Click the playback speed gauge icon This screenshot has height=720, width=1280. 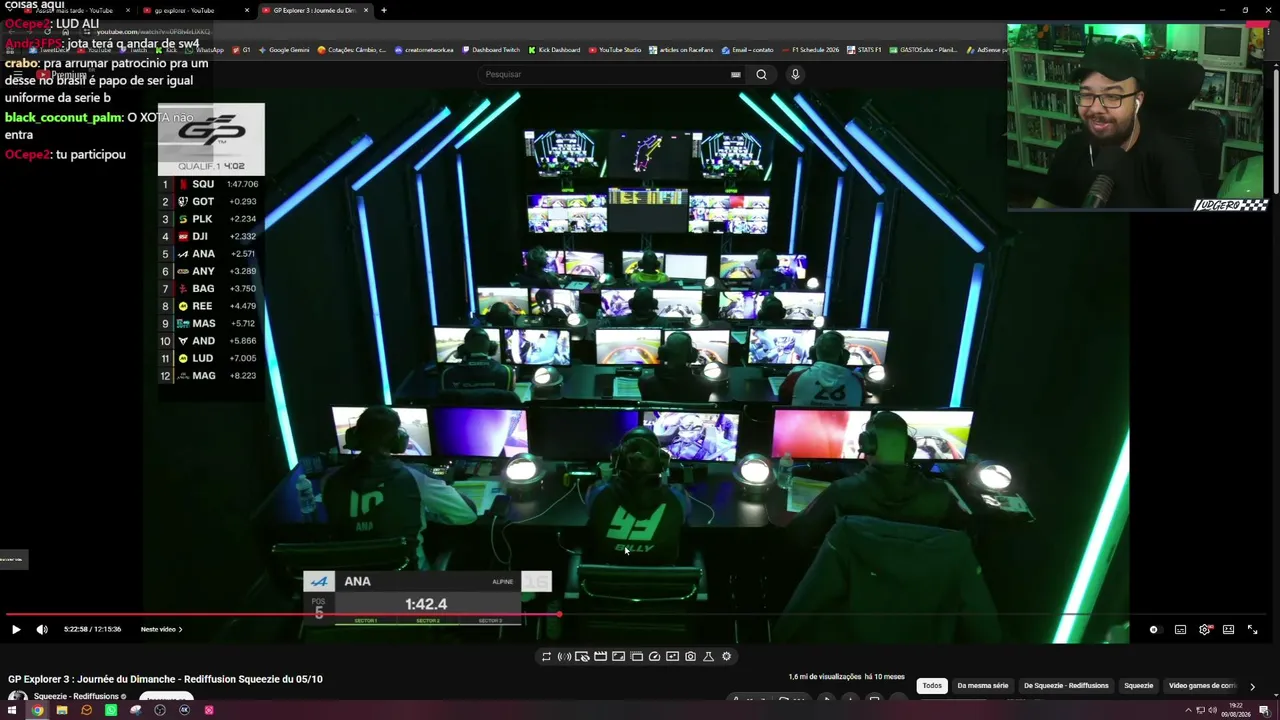[x=654, y=656]
